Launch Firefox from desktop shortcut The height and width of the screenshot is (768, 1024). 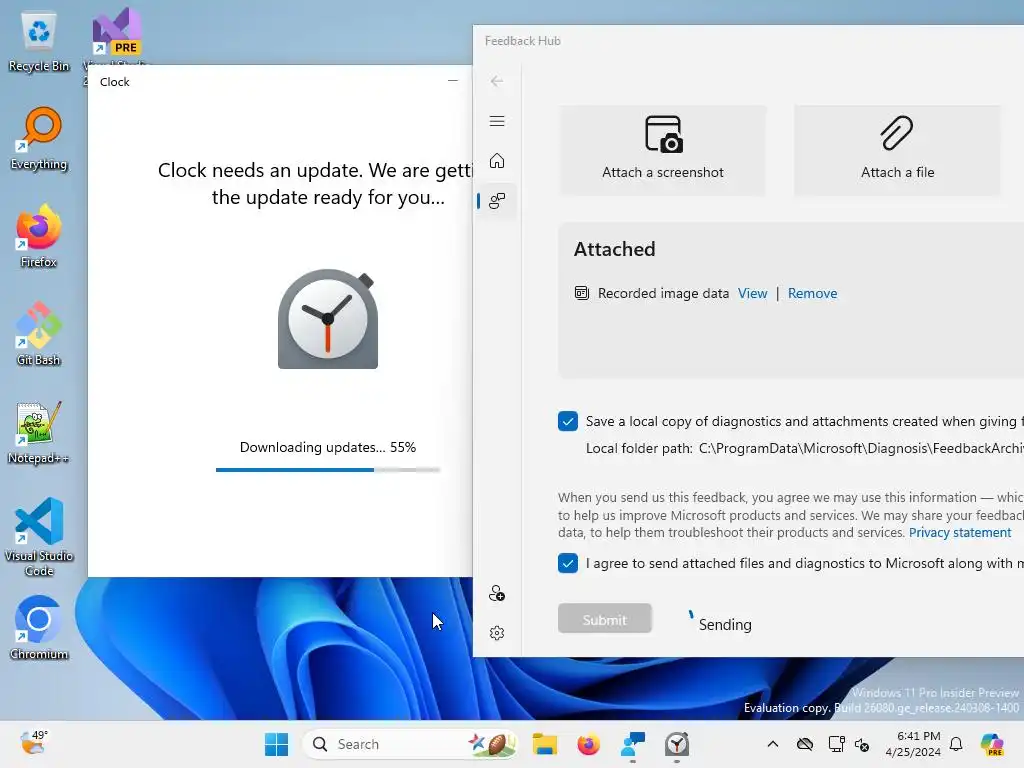click(39, 237)
